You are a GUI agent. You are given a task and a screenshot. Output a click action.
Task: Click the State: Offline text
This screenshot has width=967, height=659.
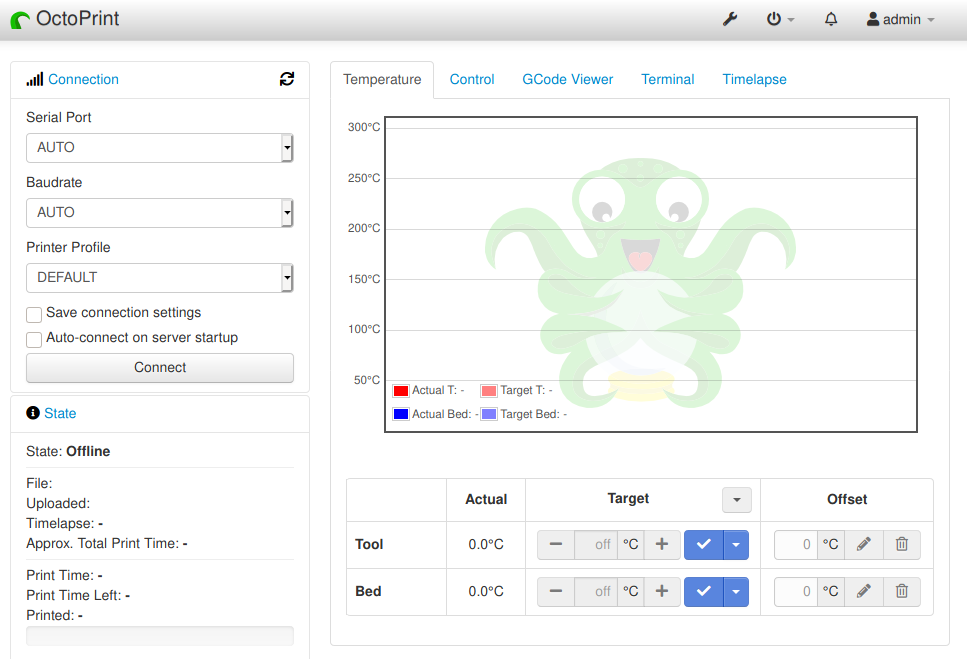pos(68,451)
